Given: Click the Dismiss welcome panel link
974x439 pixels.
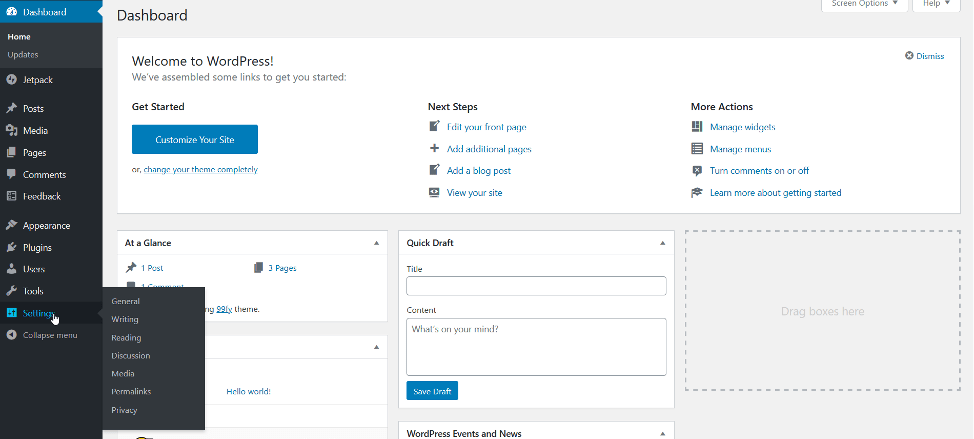Looking at the screenshot, I should [930, 56].
